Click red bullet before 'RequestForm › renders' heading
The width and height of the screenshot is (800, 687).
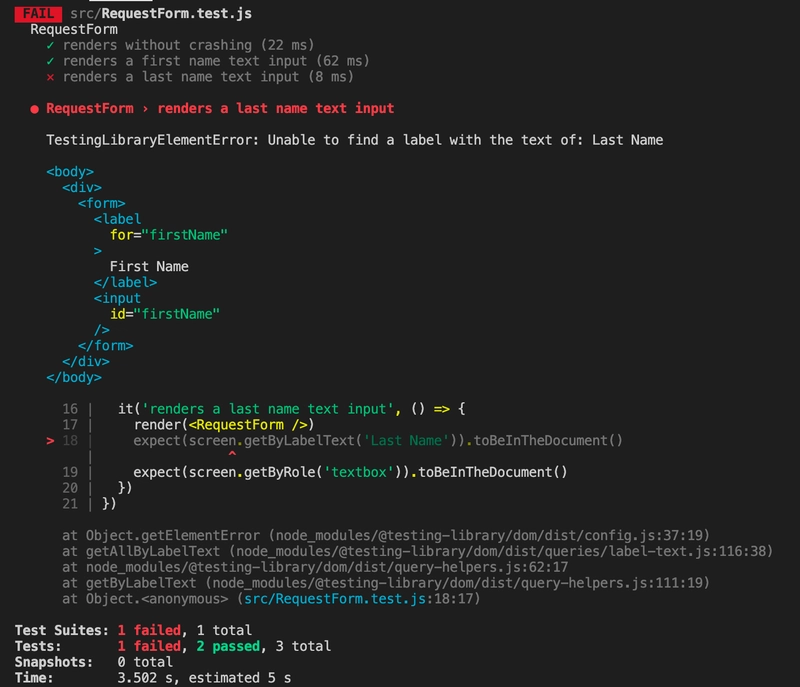(x=35, y=108)
